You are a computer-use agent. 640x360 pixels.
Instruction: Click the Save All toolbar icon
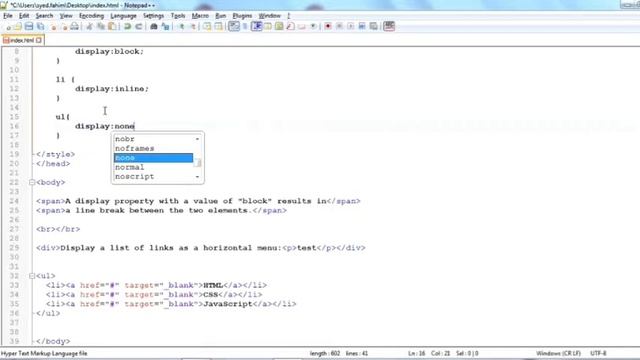coord(40,27)
